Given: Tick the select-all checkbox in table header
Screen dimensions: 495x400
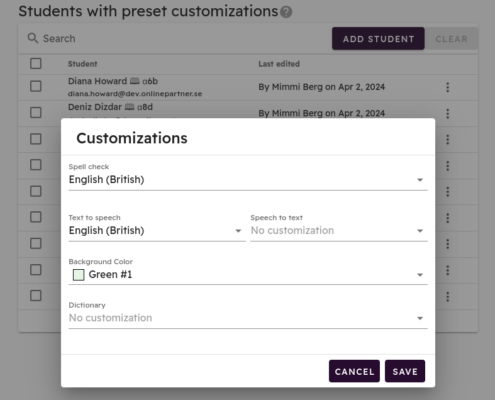Looking at the screenshot, I should (x=36, y=63).
